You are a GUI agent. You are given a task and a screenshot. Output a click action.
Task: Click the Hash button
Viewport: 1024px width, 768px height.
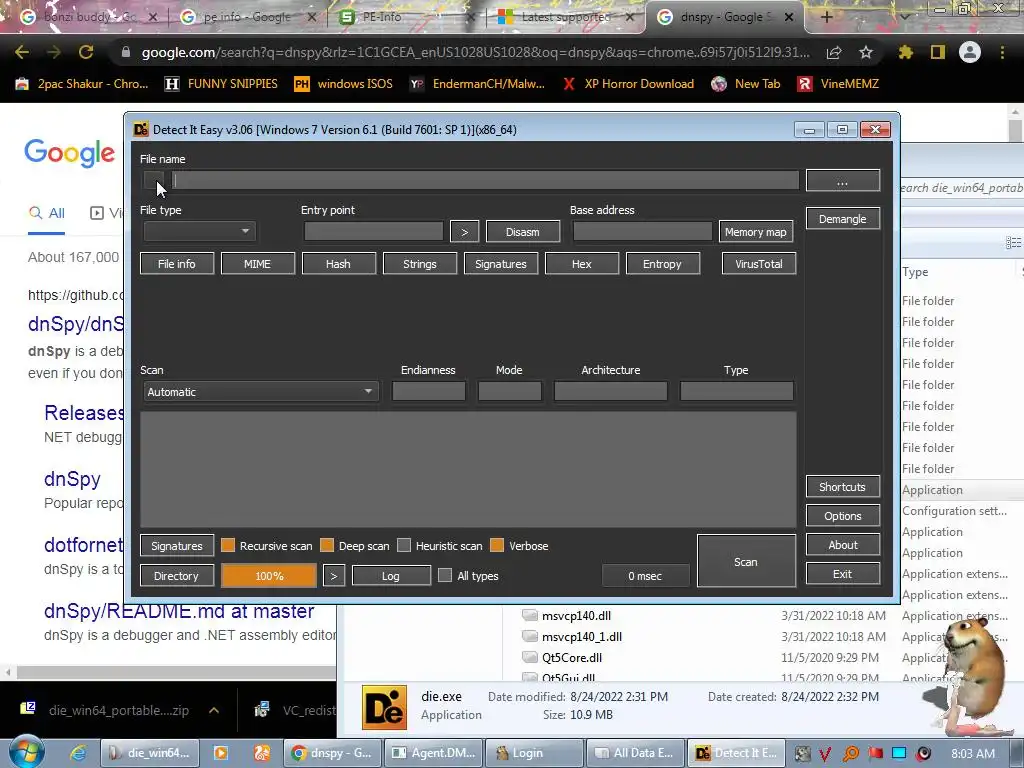coord(338,264)
